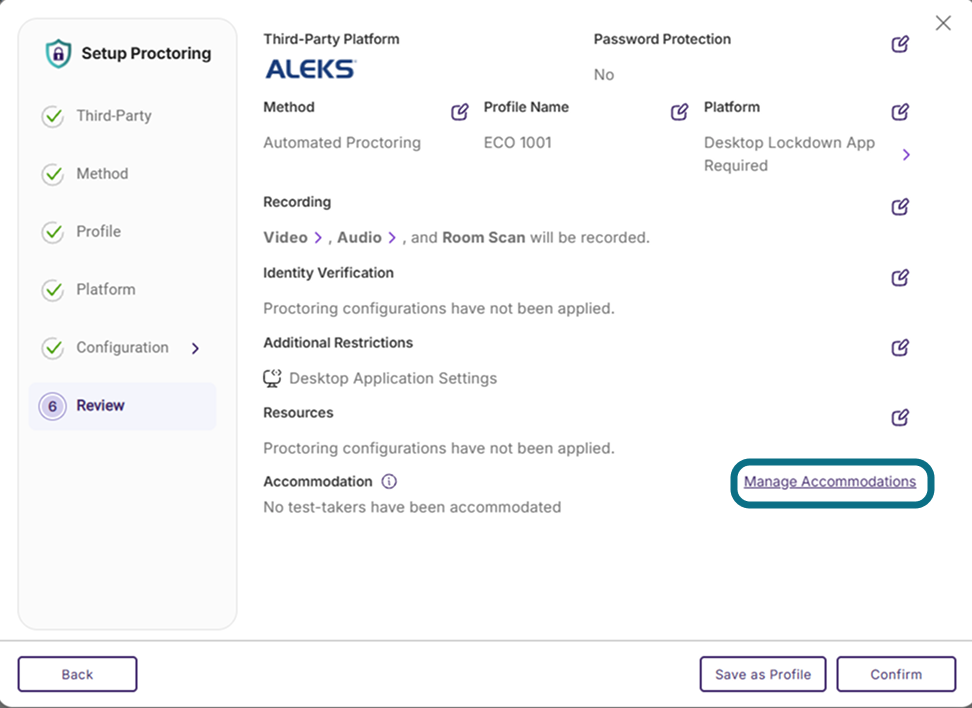Confirm the proctoring setup
The image size is (972, 708).
click(896, 674)
